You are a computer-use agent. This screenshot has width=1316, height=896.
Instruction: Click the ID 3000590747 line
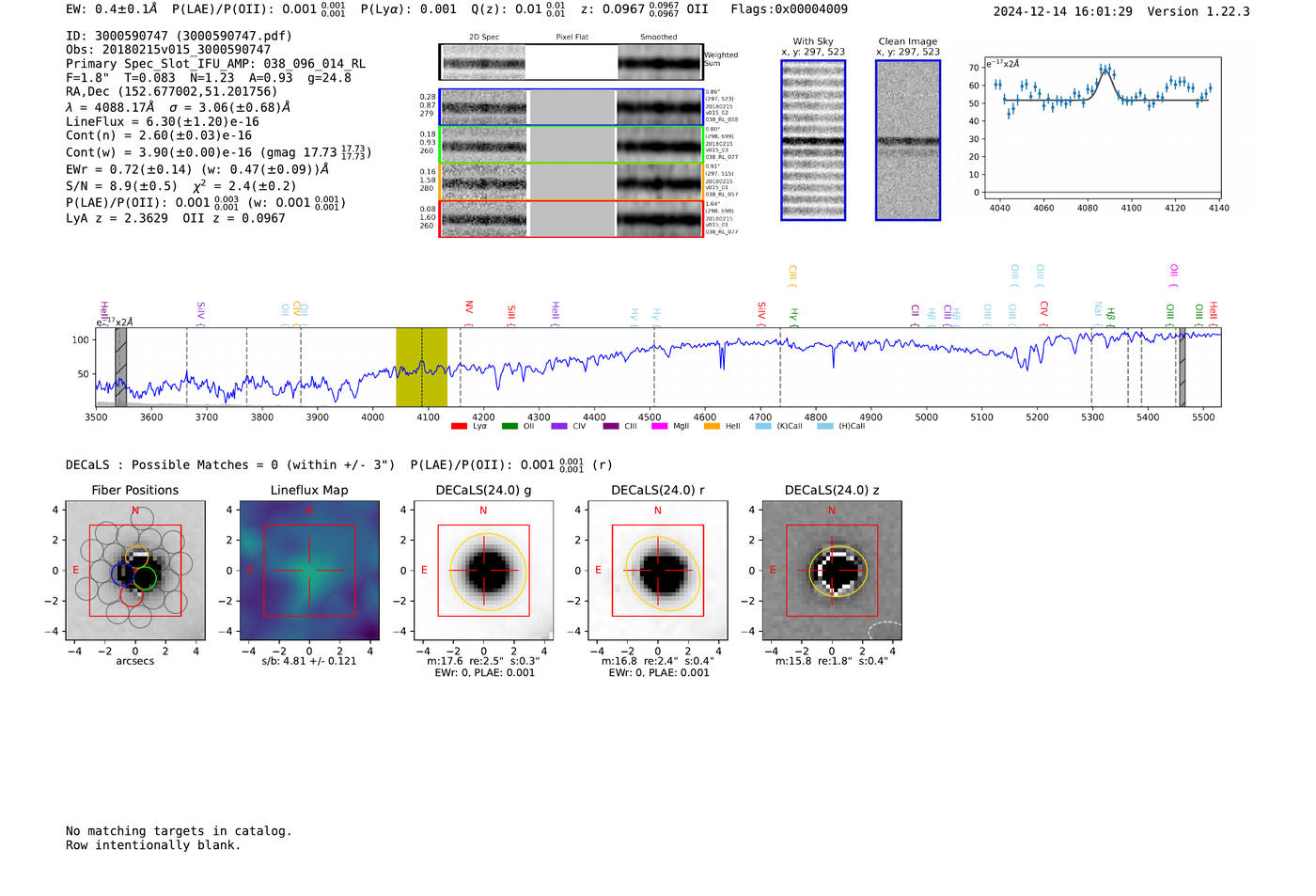179,36
